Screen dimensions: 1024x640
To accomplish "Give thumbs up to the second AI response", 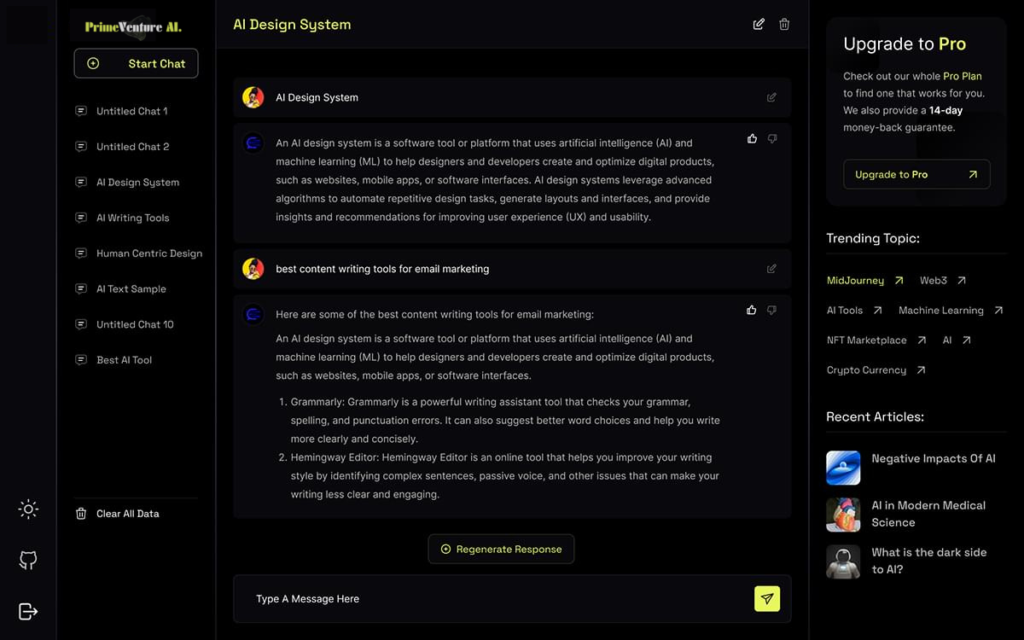I will click(752, 310).
